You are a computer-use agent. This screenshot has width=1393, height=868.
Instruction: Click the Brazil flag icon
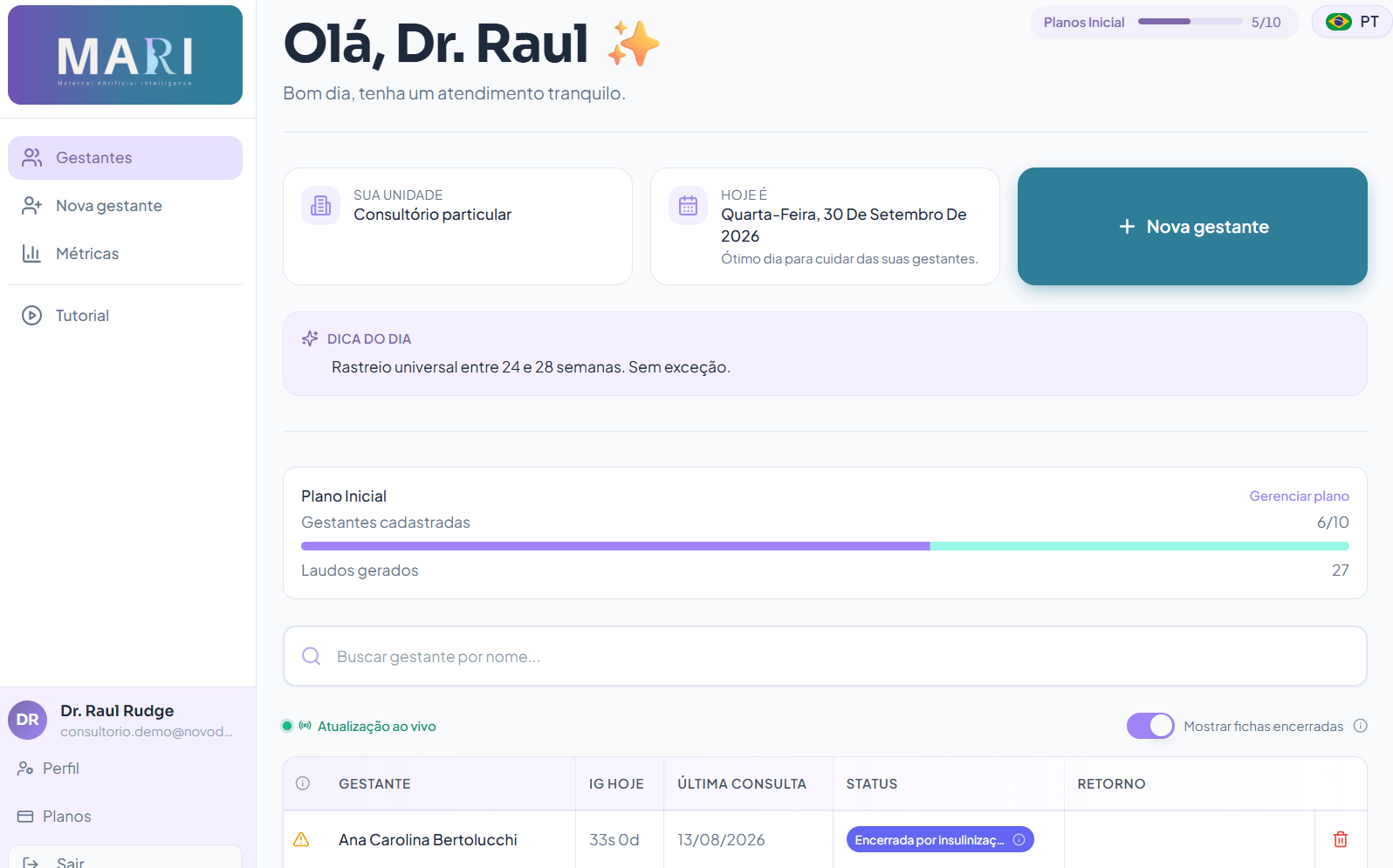[1338, 23]
